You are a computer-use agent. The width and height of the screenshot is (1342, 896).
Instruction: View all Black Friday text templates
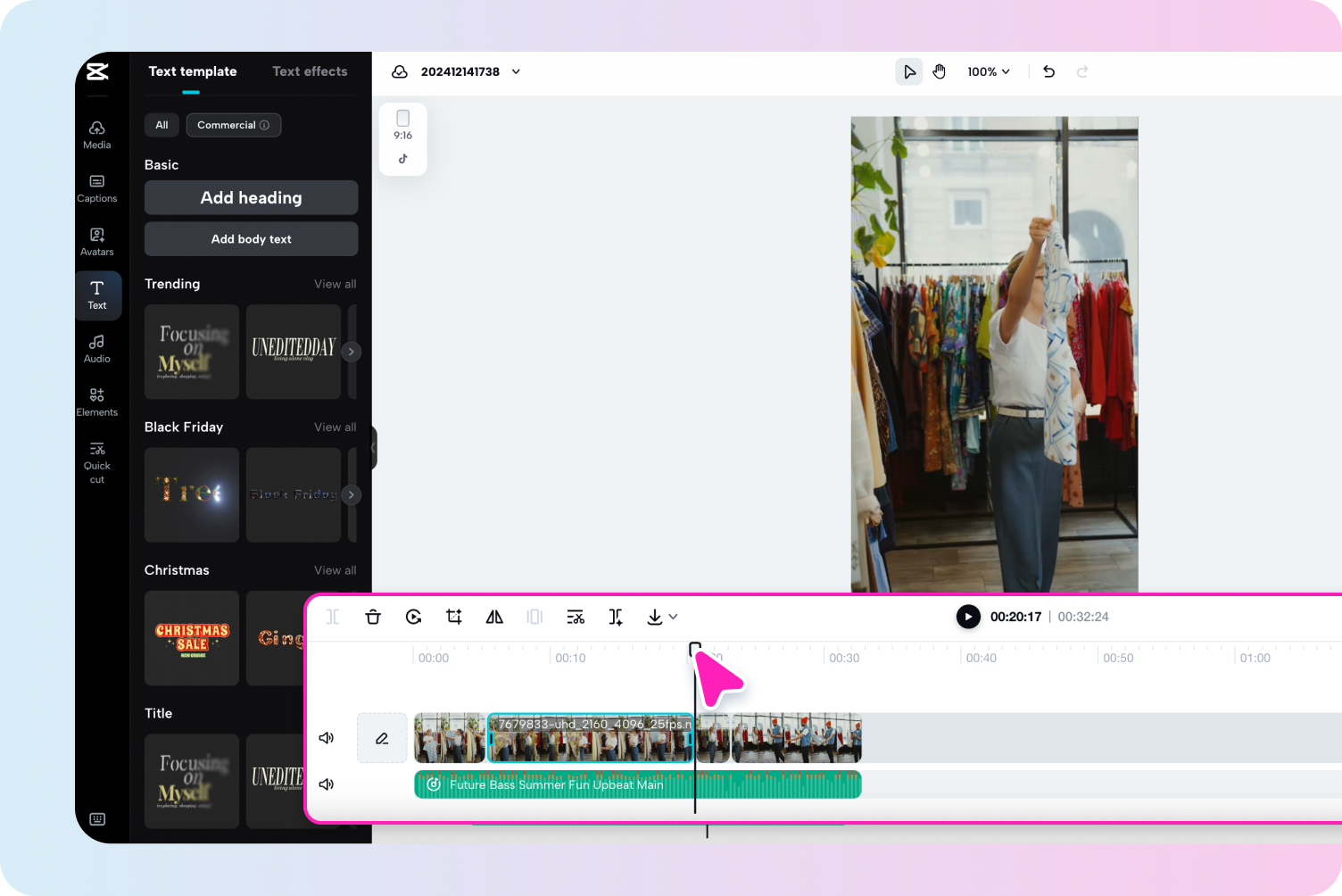pos(335,427)
